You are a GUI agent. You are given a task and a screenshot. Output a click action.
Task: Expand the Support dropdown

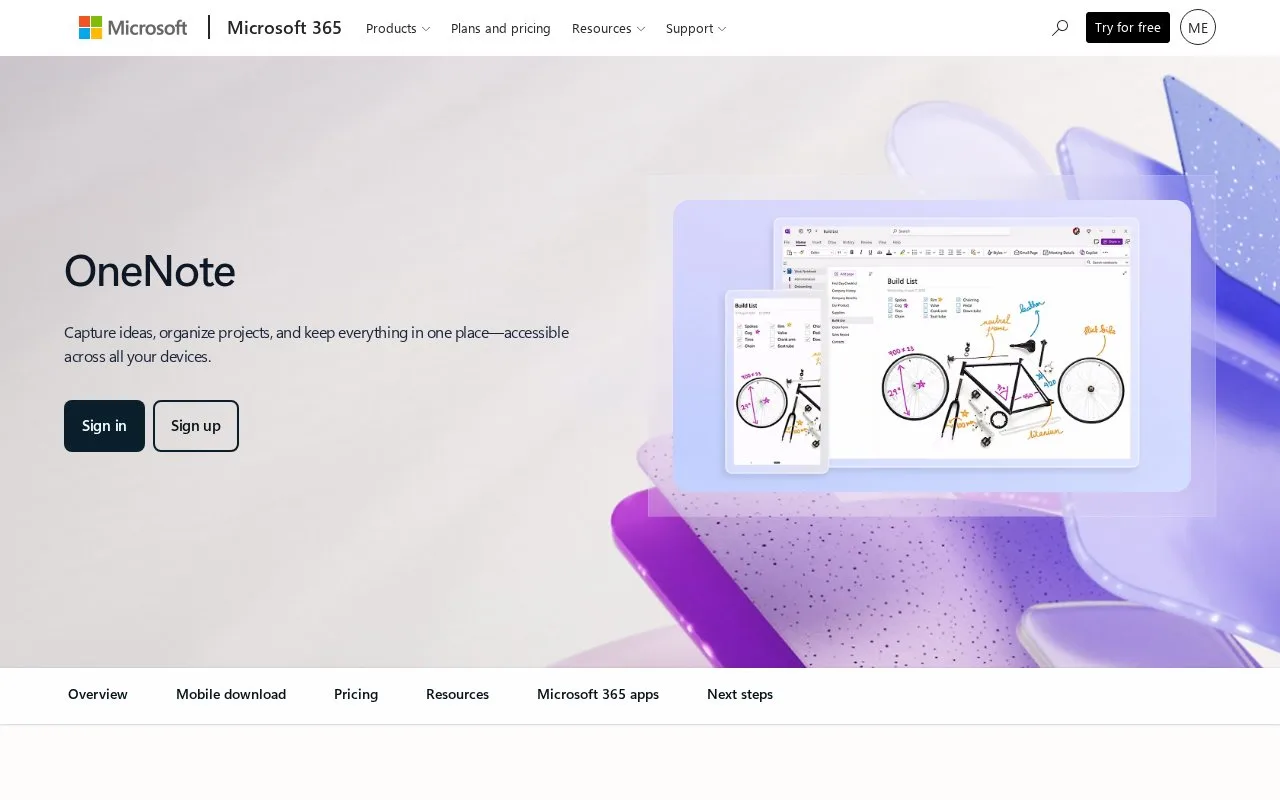coord(696,28)
